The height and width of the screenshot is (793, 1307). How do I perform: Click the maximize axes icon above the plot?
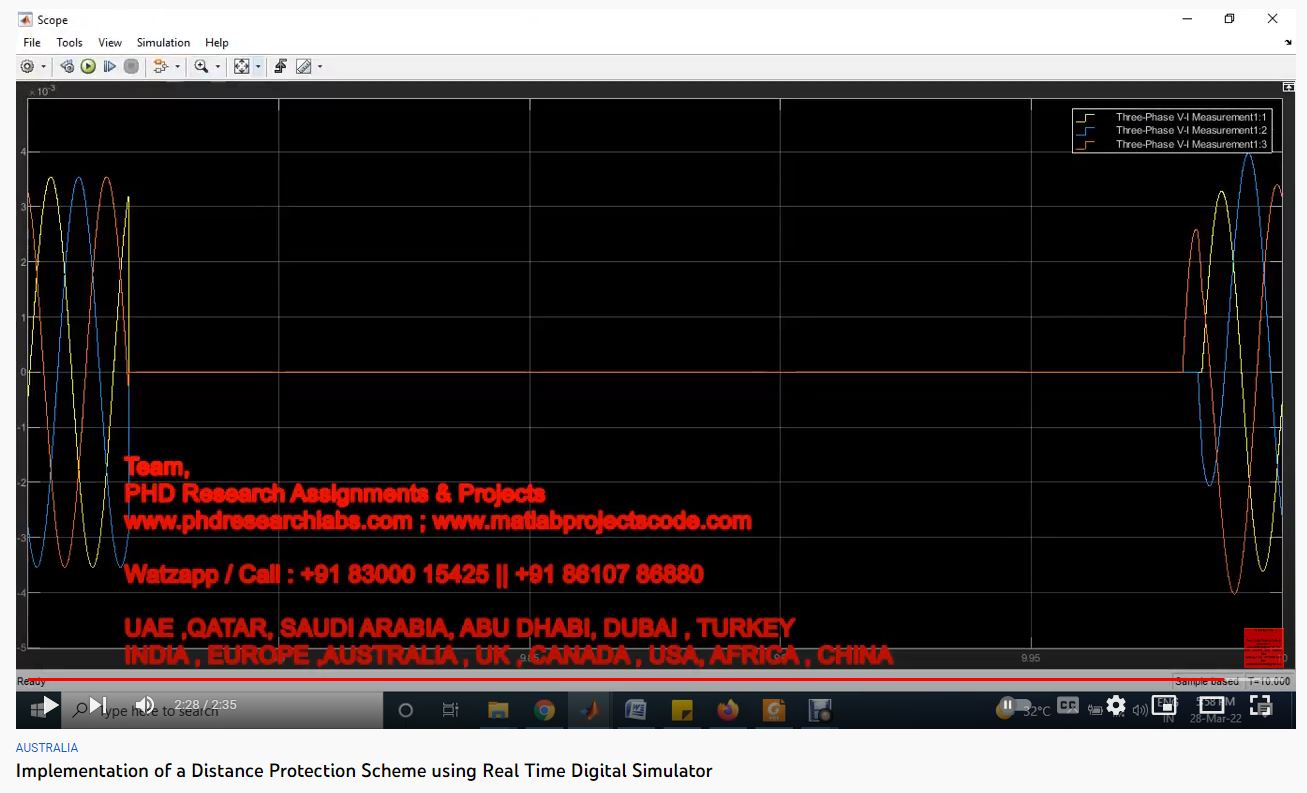[1289, 88]
